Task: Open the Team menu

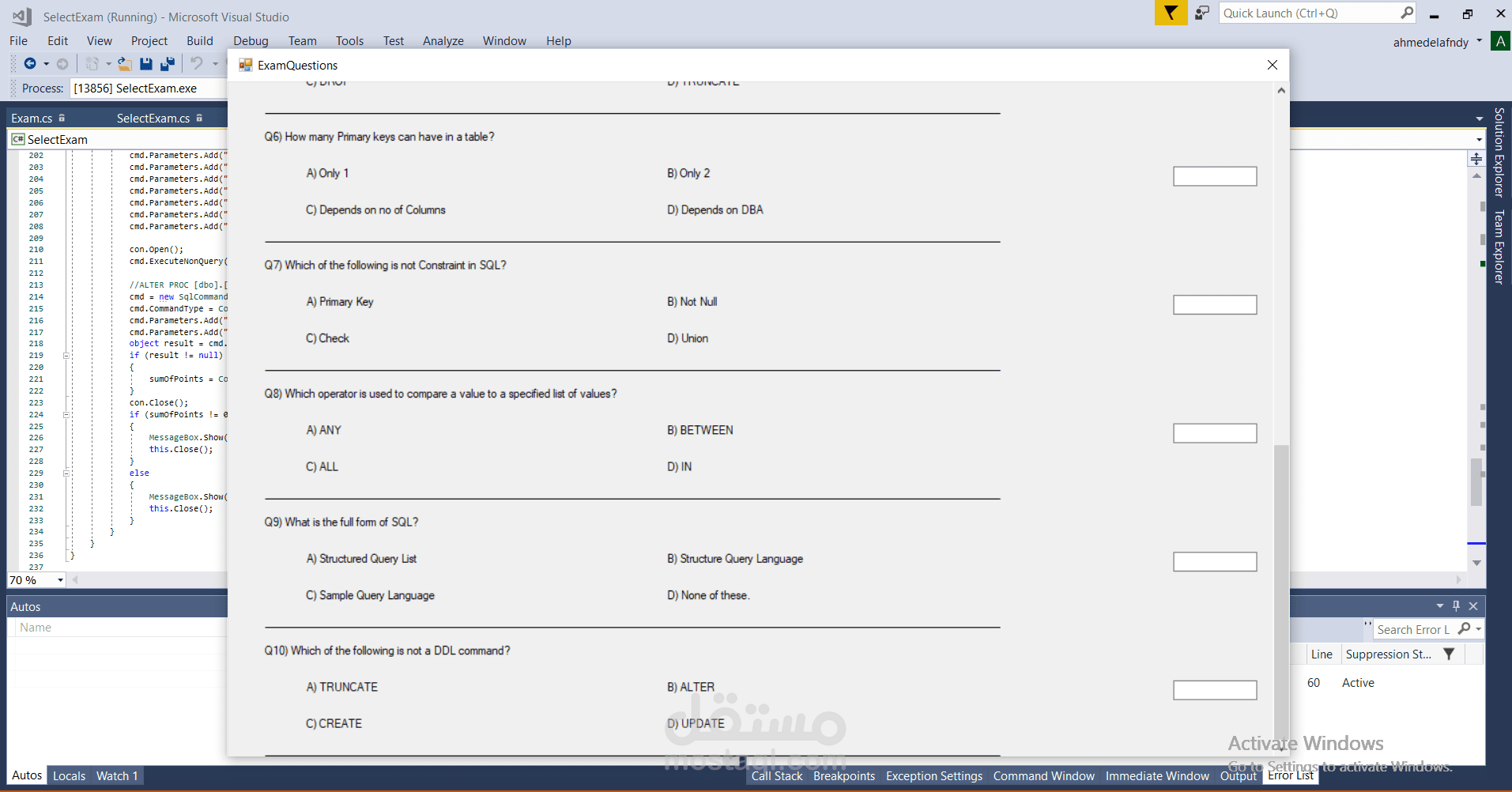Action: pyautogui.click(x=303, y=40)
